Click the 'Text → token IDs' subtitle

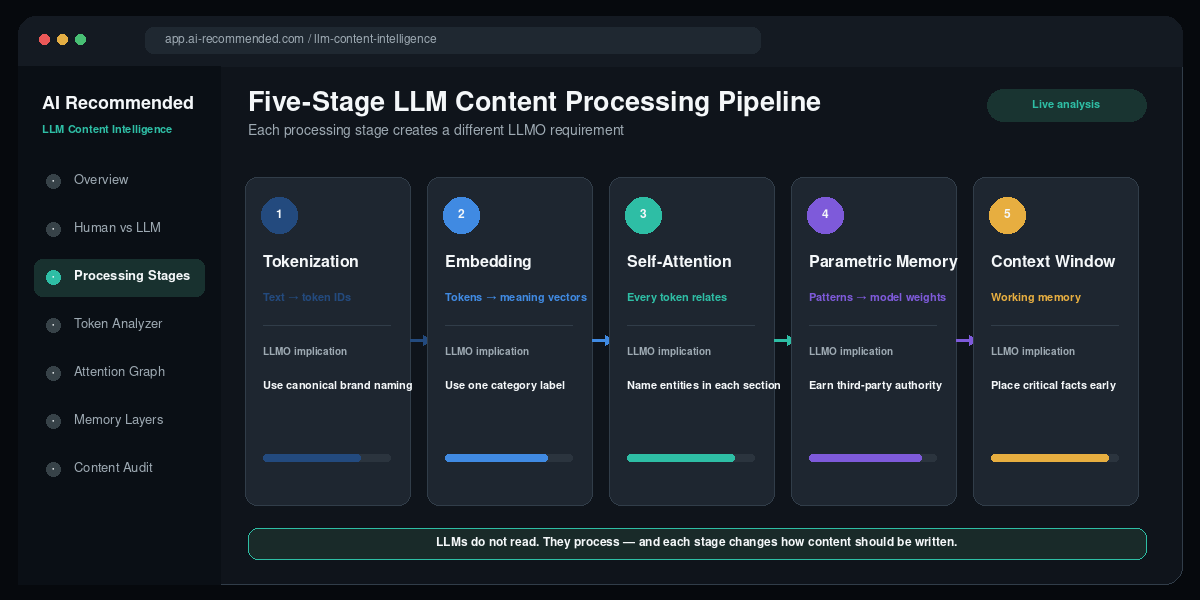point(307,298)
